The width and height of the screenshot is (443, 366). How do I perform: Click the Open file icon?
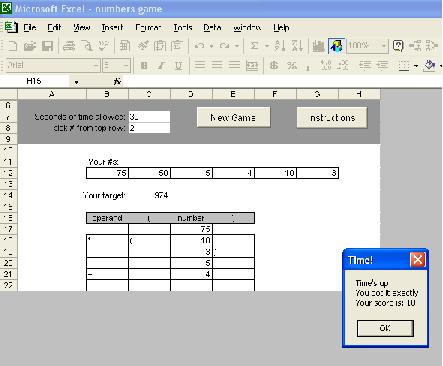pyautogui.click(x=30, y=46)
